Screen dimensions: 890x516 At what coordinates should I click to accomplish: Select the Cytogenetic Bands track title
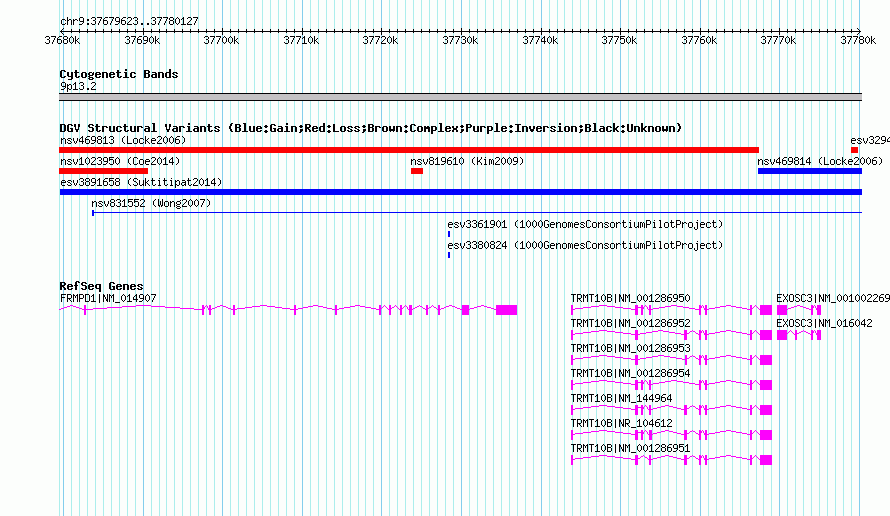coord(119,74)
